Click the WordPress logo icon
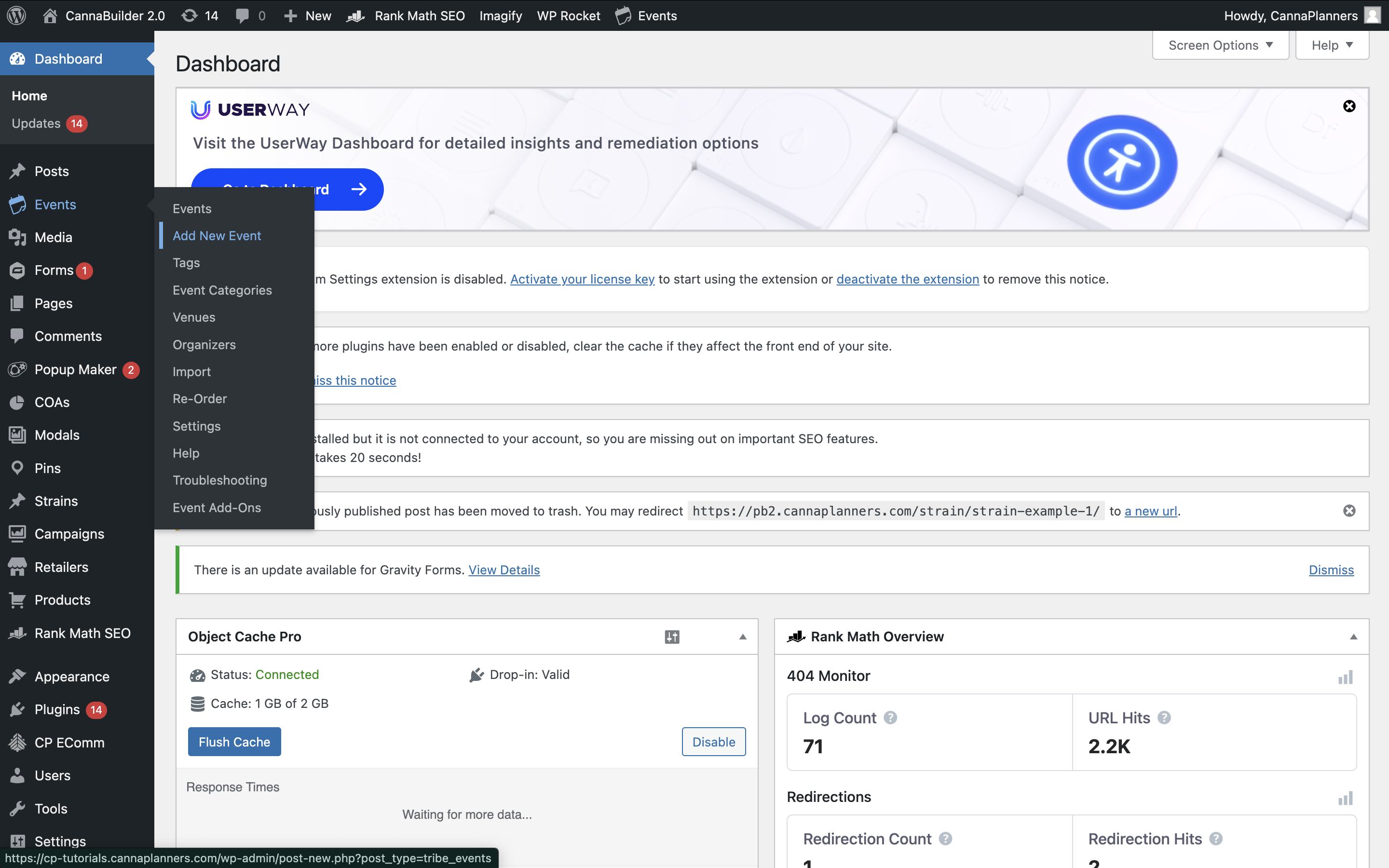Screen dimensions: 1389x868 17,15
